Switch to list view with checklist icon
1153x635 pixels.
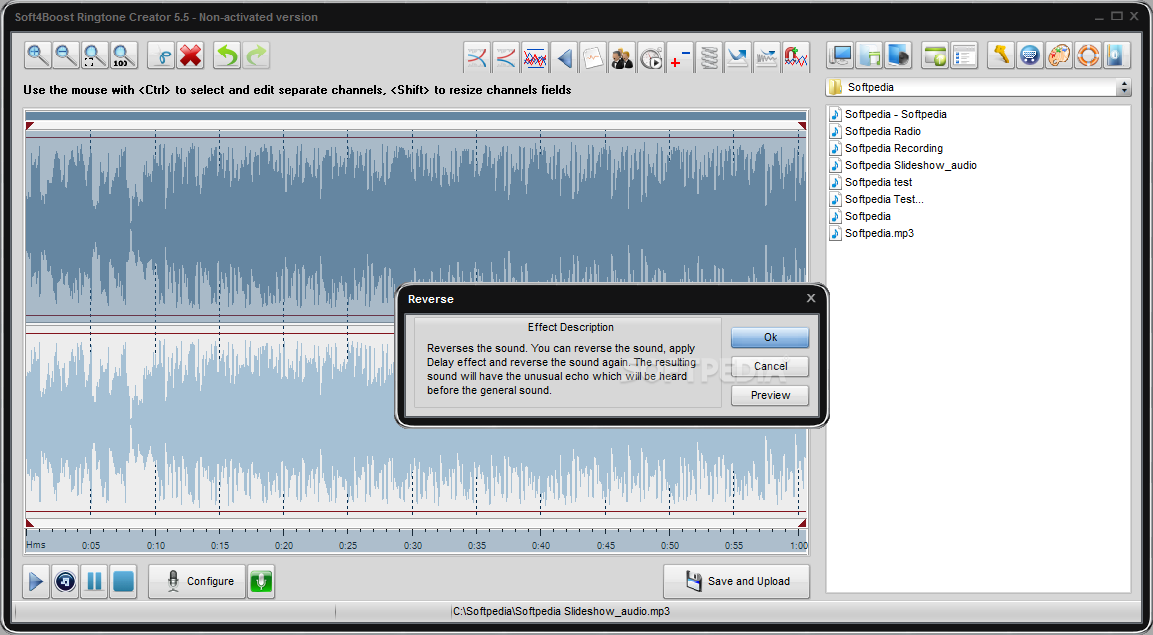[x=964, y=55]
